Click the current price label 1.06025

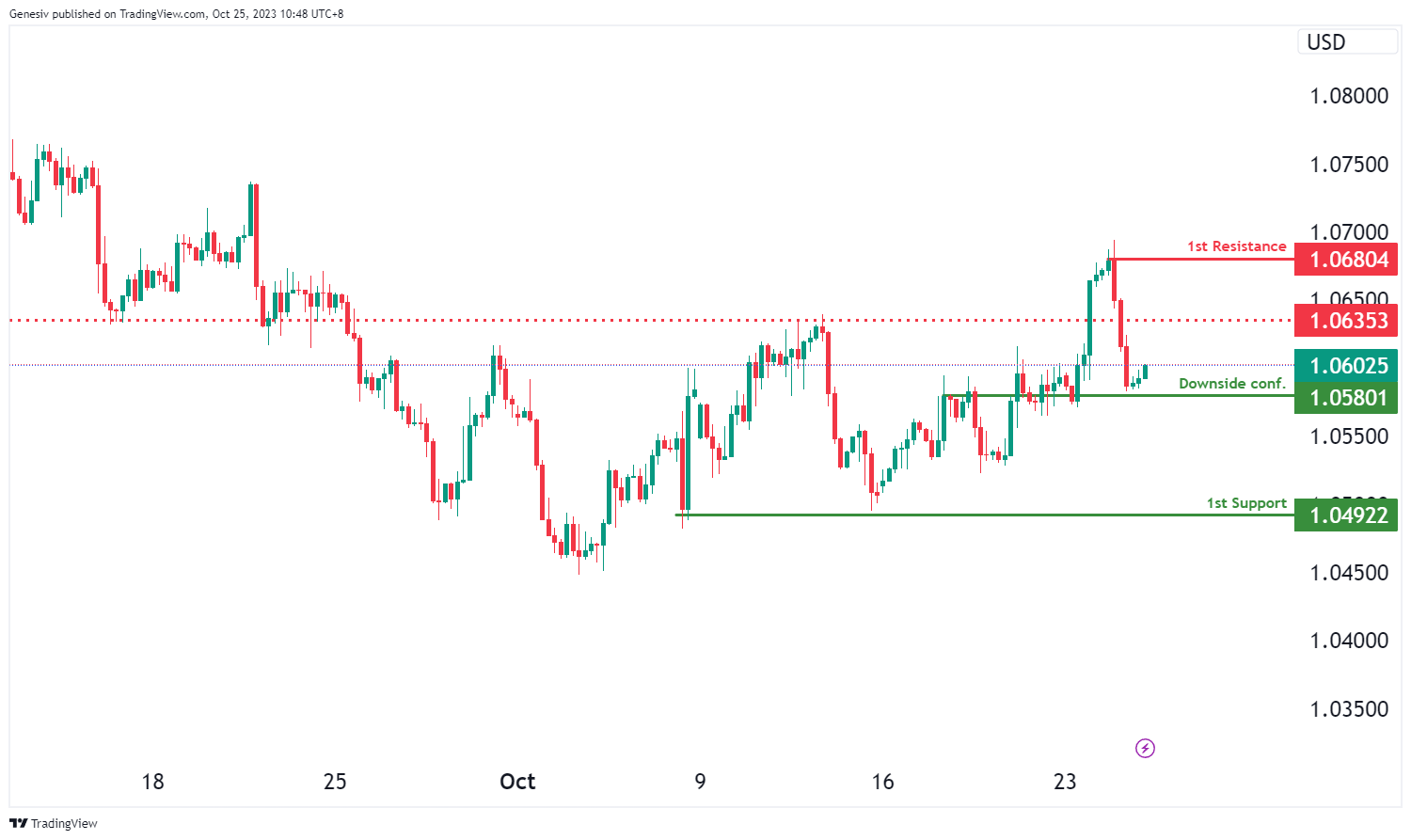pos(1346,366)
